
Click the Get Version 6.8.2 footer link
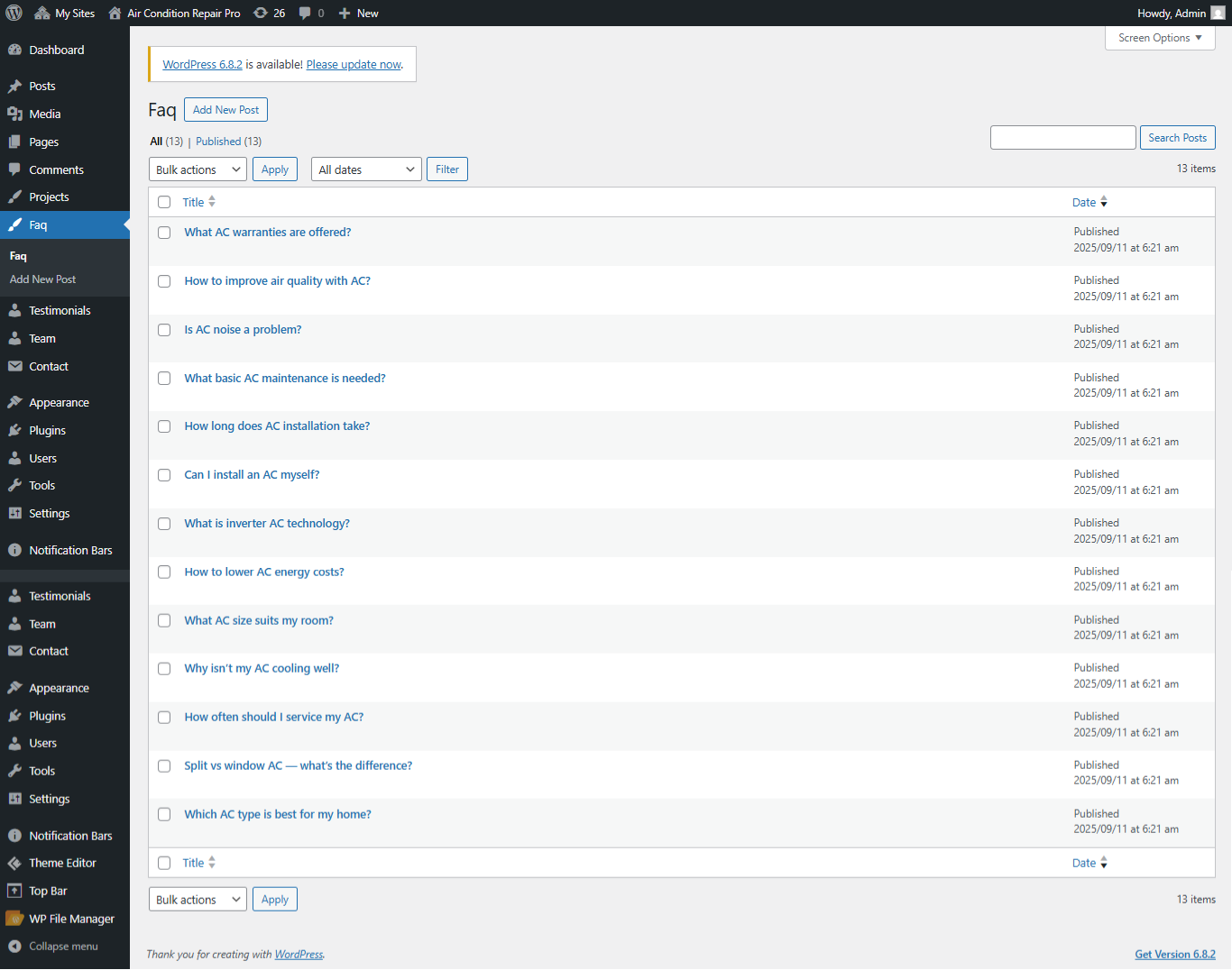[x=1175, y=954]
